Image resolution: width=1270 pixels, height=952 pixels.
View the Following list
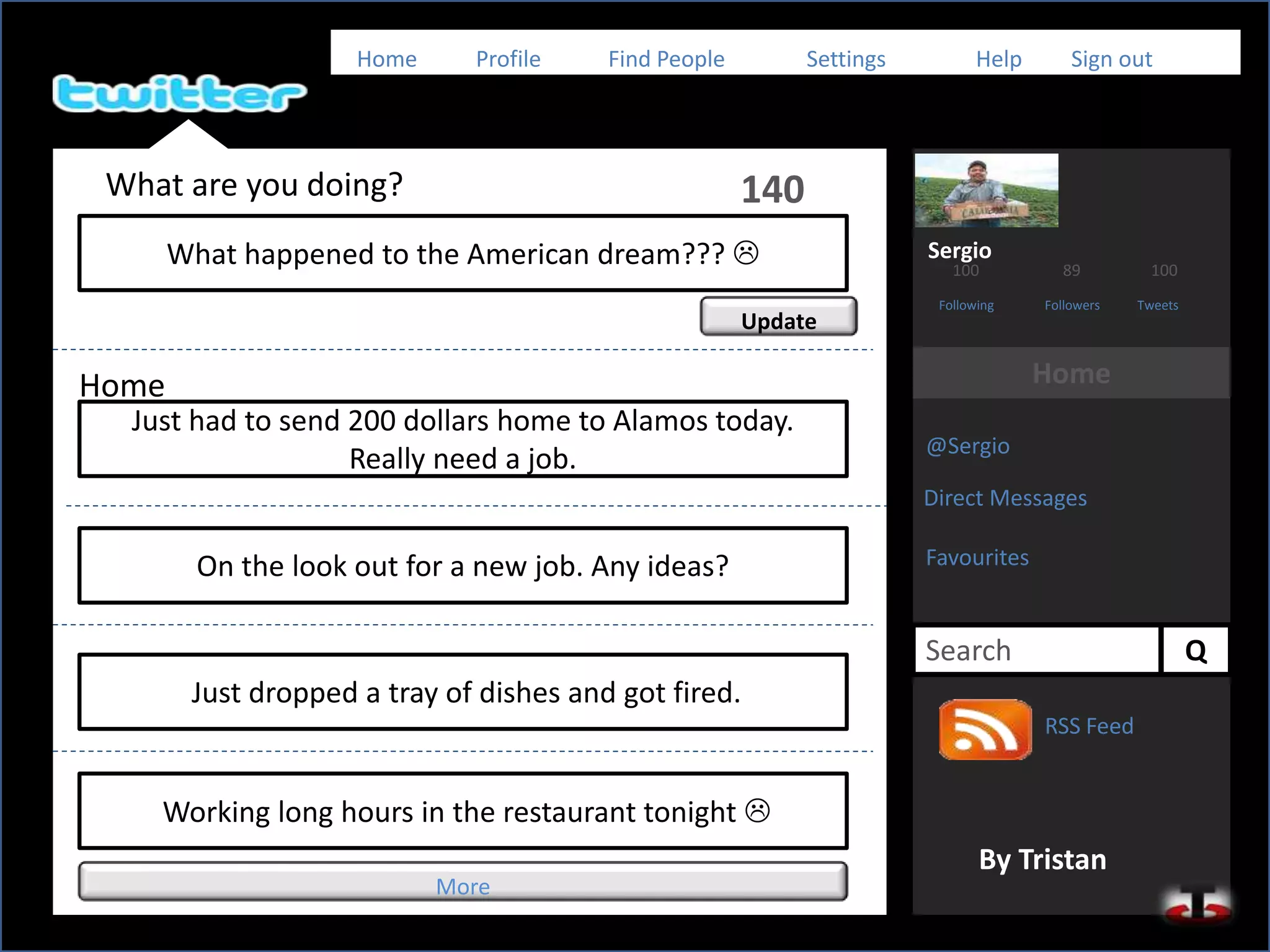point(966,305)
